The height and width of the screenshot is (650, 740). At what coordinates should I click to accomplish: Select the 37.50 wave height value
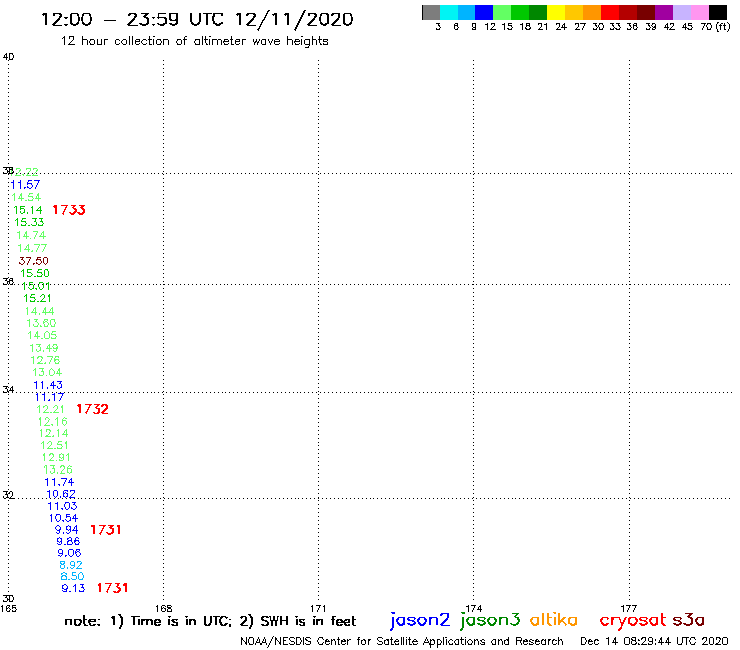point(34,261)
